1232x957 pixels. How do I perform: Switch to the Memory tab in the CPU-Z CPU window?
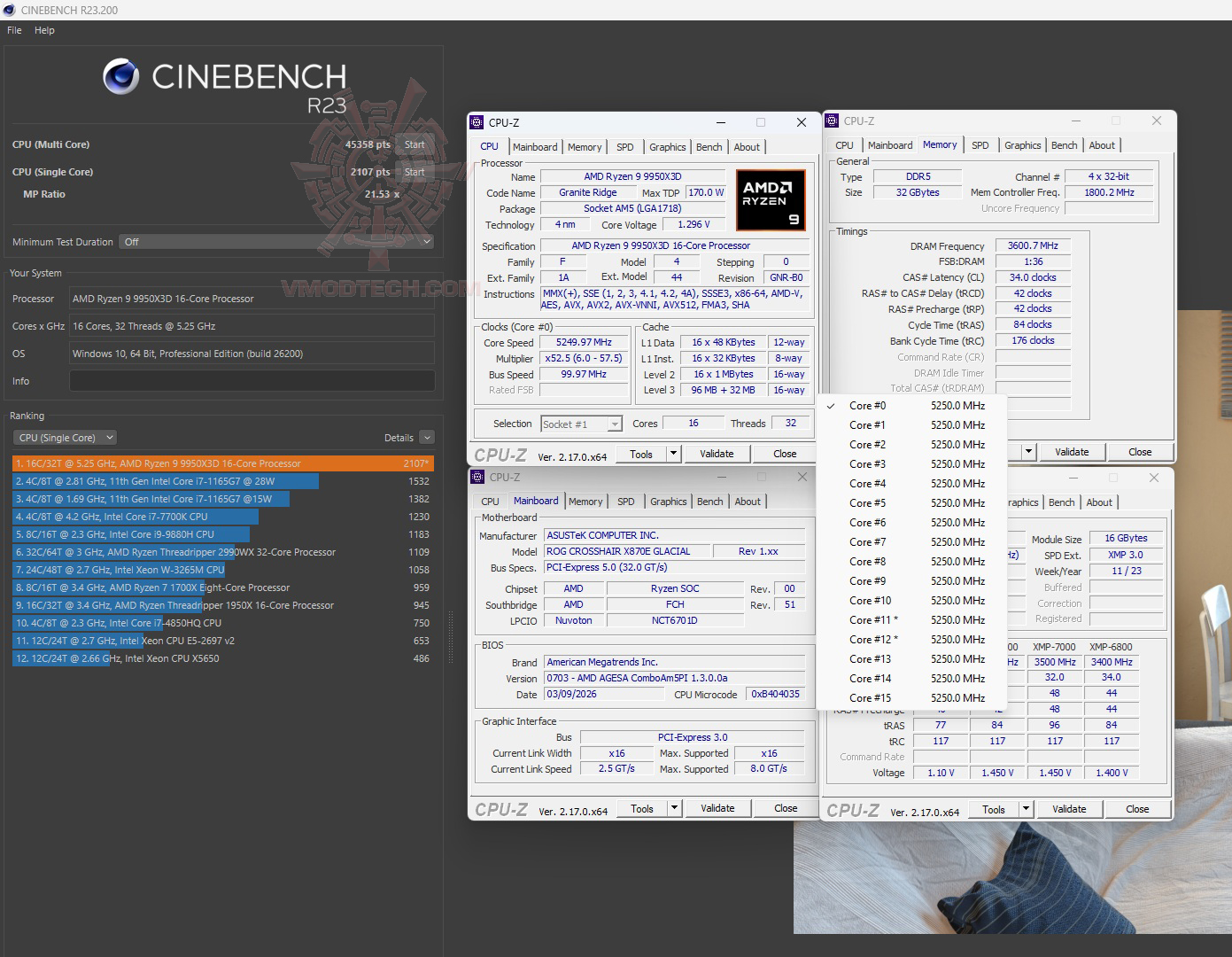point(585,147)
